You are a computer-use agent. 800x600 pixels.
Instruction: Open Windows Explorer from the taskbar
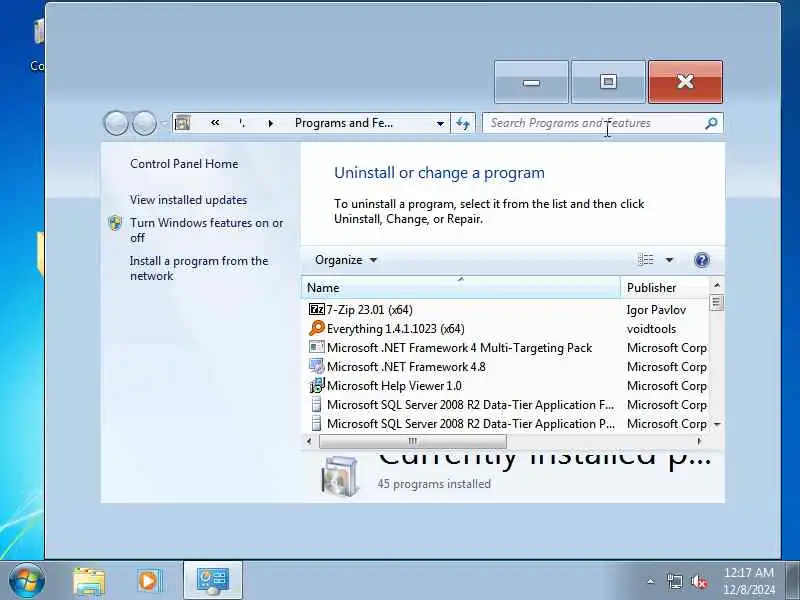tap(89, 581)
